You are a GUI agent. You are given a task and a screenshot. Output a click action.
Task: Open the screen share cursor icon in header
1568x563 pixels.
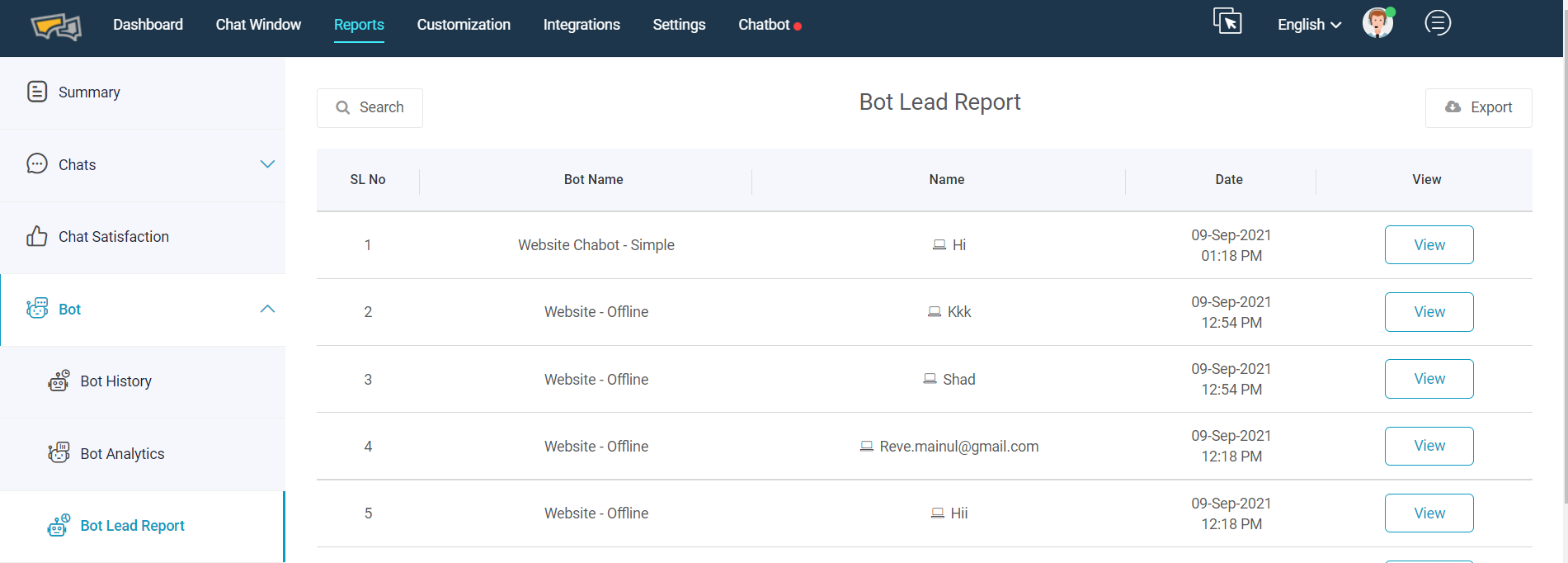[1227, 21]
